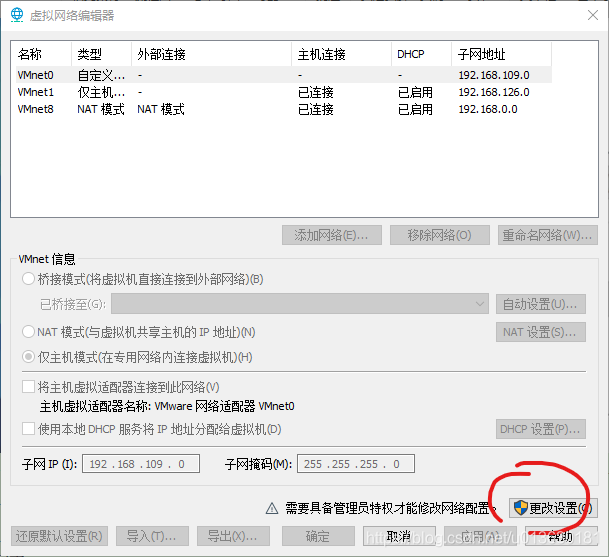This screenshot has height=557, width=609.
Task: Close the virtual network editor window
Action: click(x=584, y=15)
